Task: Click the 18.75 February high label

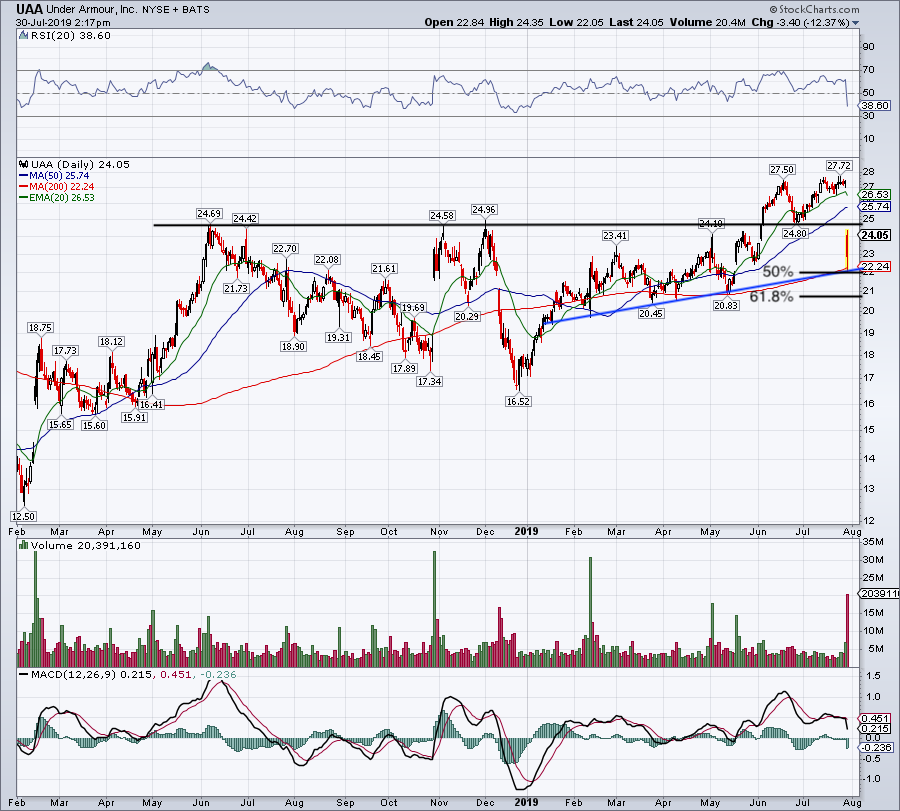Action: click(40, 328)
